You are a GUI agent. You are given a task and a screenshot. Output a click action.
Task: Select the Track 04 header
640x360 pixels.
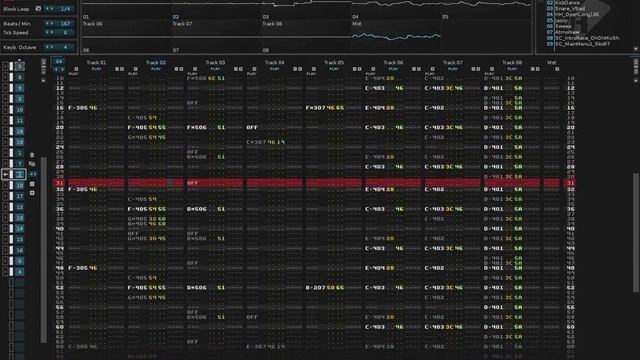tap(275, 62)
